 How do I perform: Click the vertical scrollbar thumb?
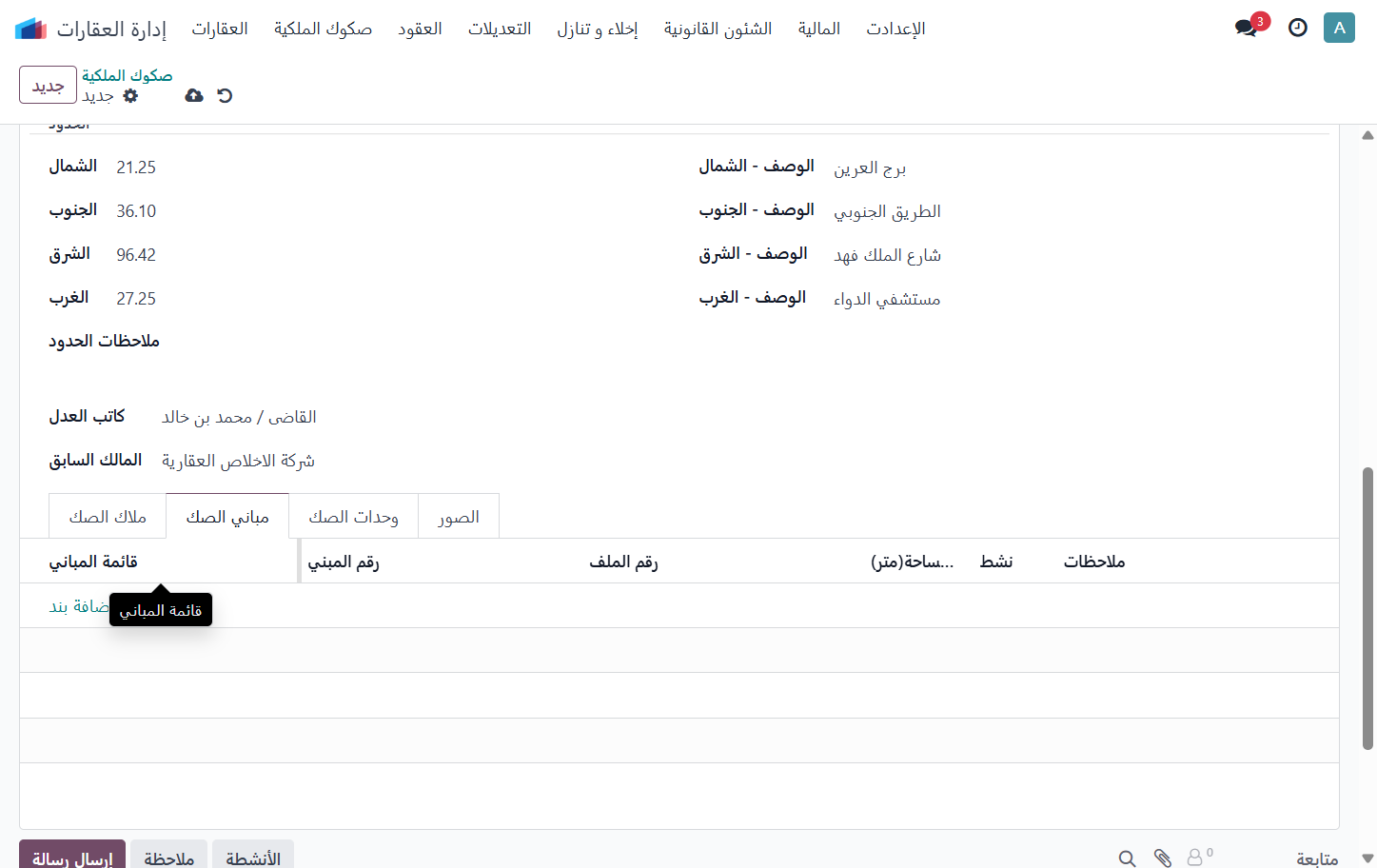click(x=1367, y=609)
